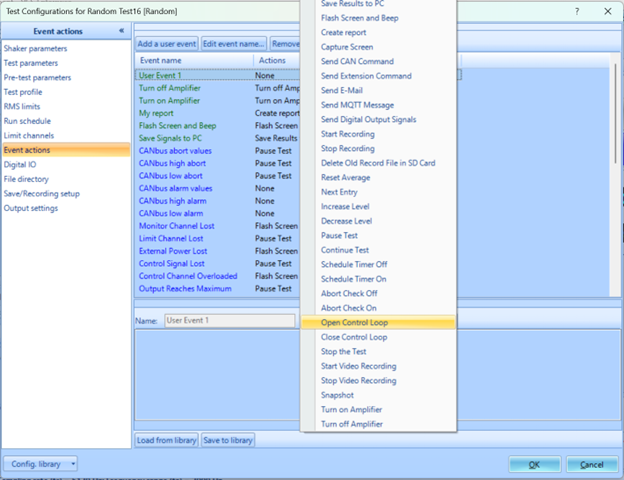Click Load from library button
624x480 pixels.
(x=166, y=440)
